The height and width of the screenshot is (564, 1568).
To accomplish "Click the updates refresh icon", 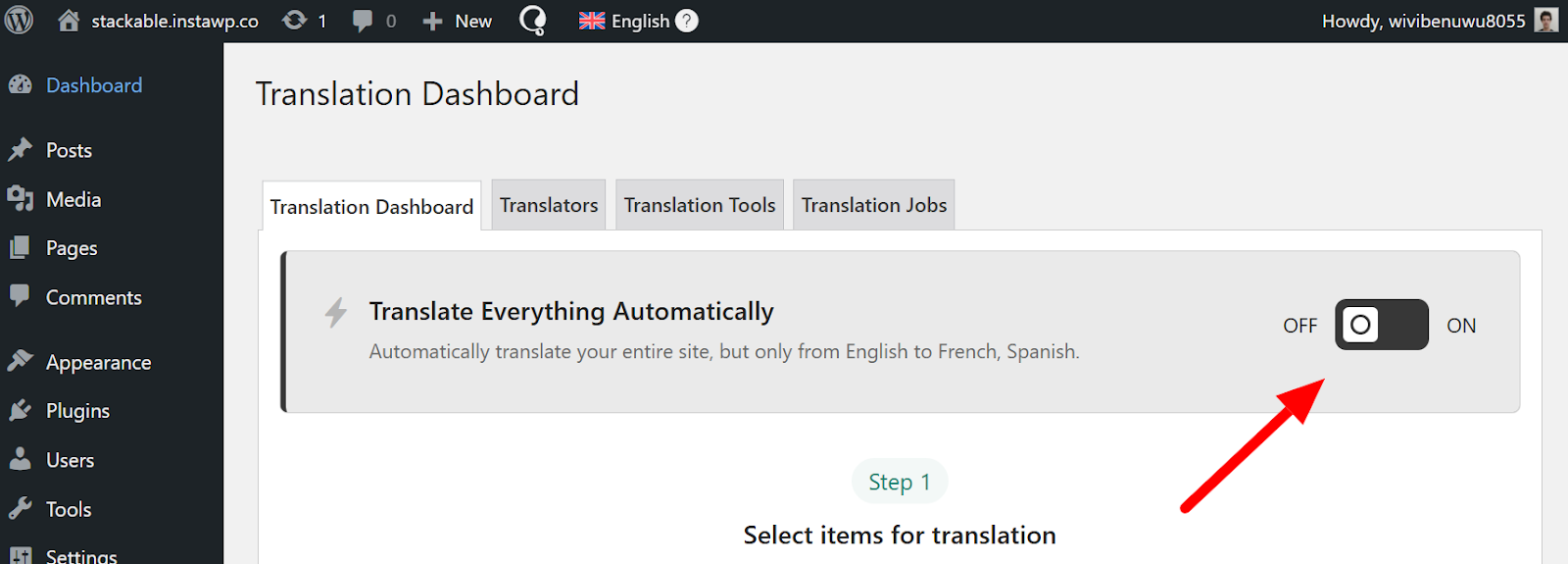I will (x=294, y=21).
